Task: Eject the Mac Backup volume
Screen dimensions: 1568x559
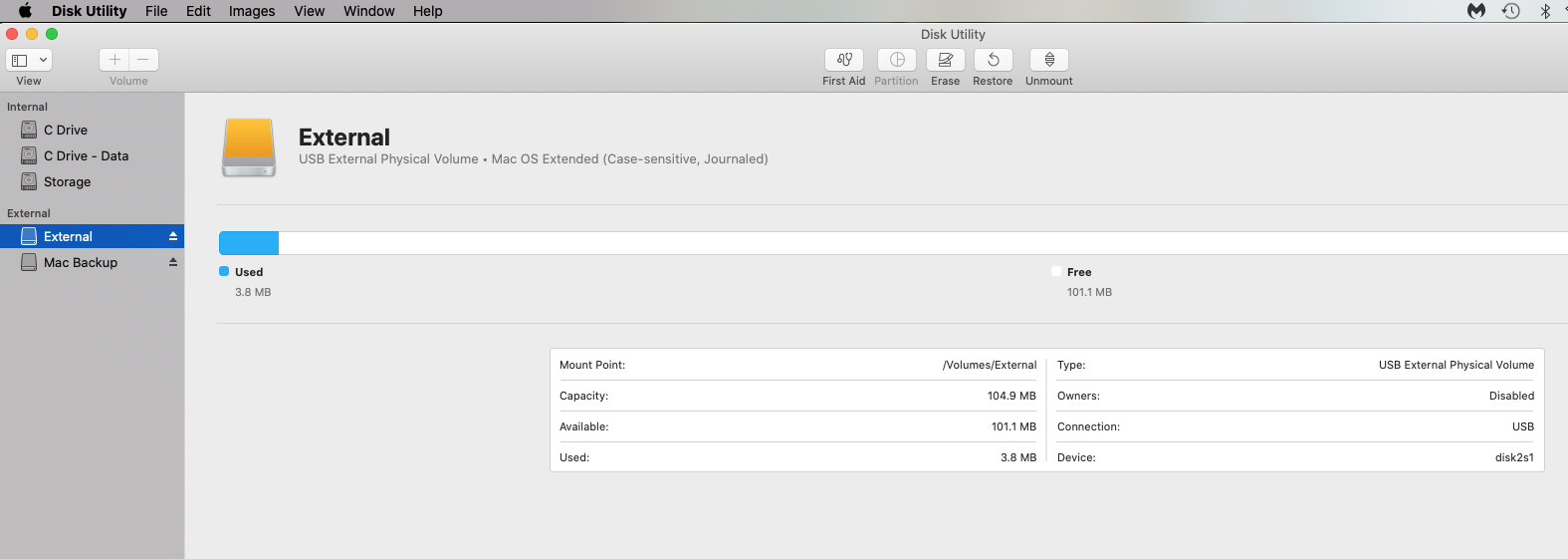Action: pyautogui.click(x=172, y=262)
